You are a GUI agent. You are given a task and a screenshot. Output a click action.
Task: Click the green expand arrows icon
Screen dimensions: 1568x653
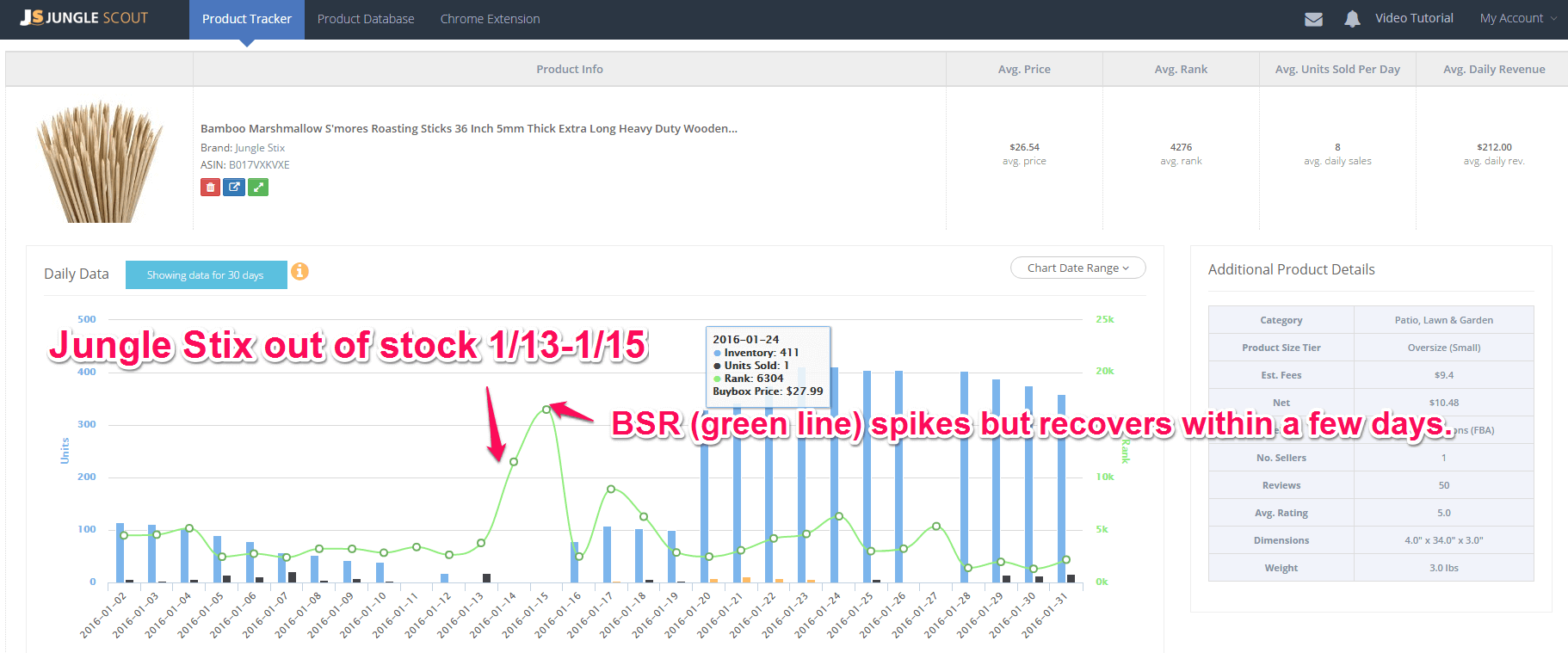(x=258, y=187)
